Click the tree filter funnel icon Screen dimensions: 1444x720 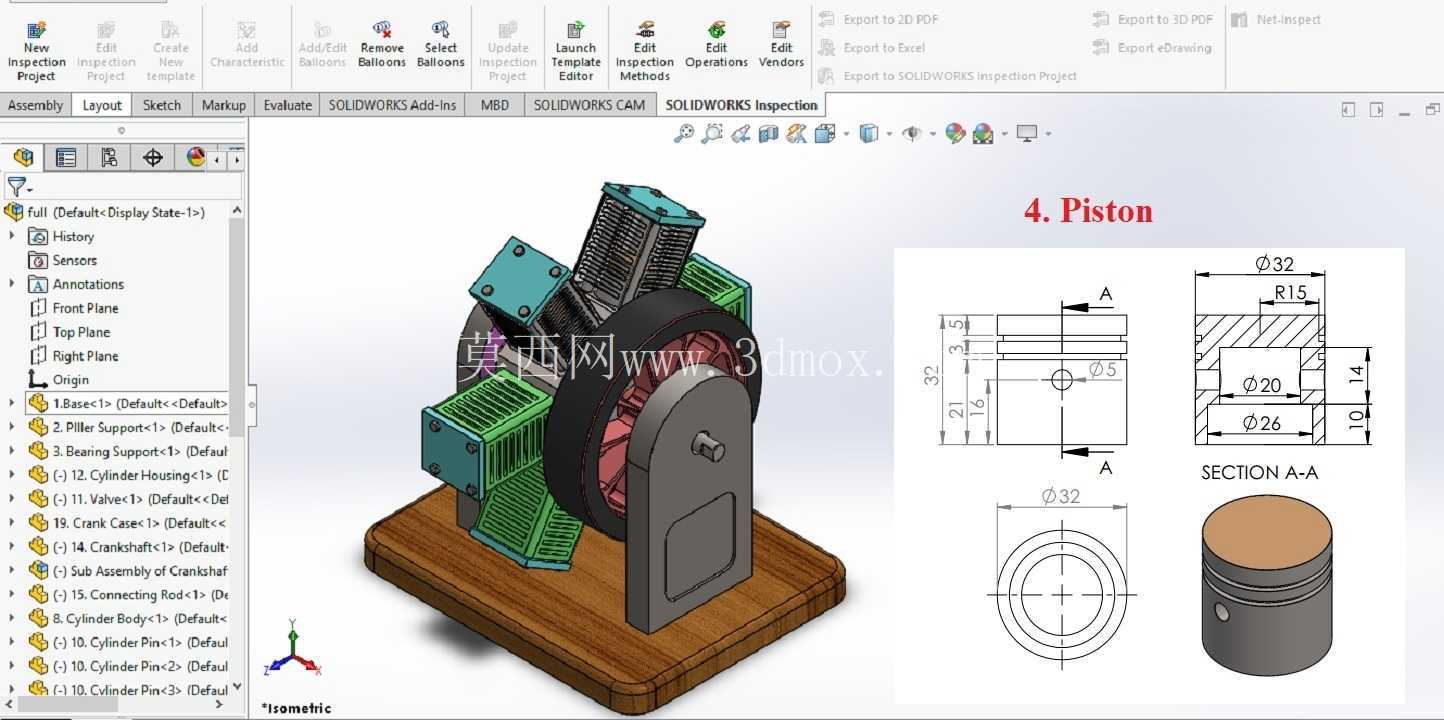[x=16, y=186]
